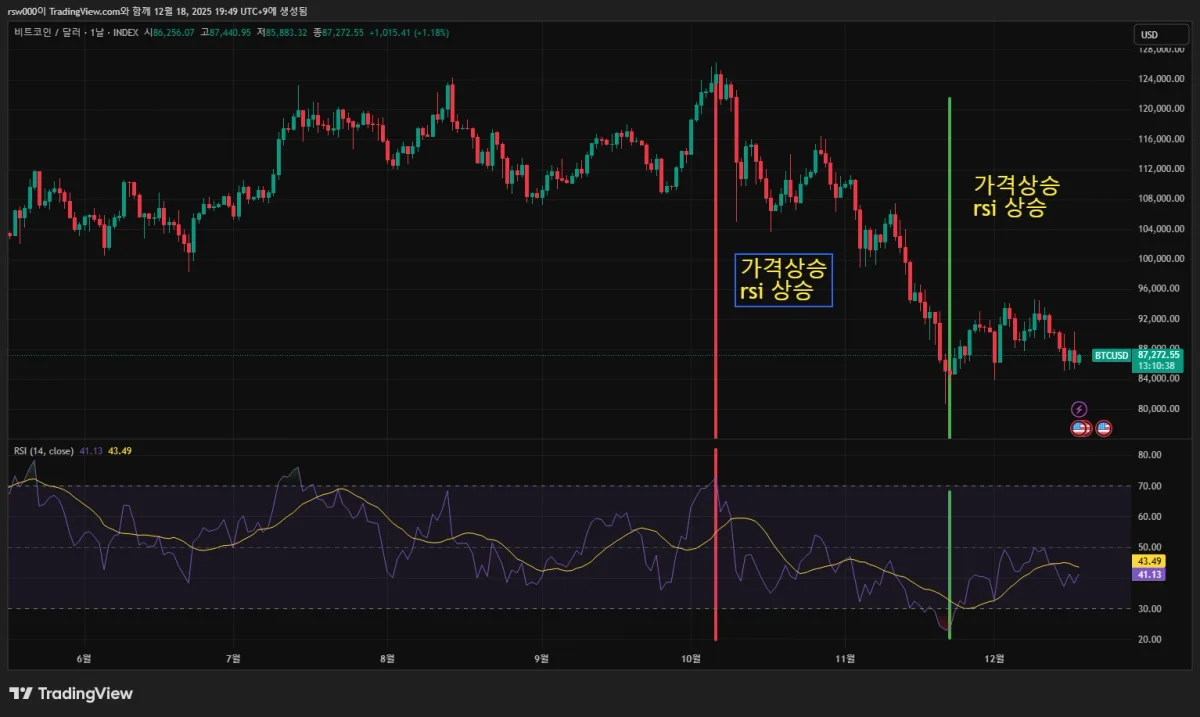Toggle the green vertical line annotation near 11월

[x=949, y=260]
